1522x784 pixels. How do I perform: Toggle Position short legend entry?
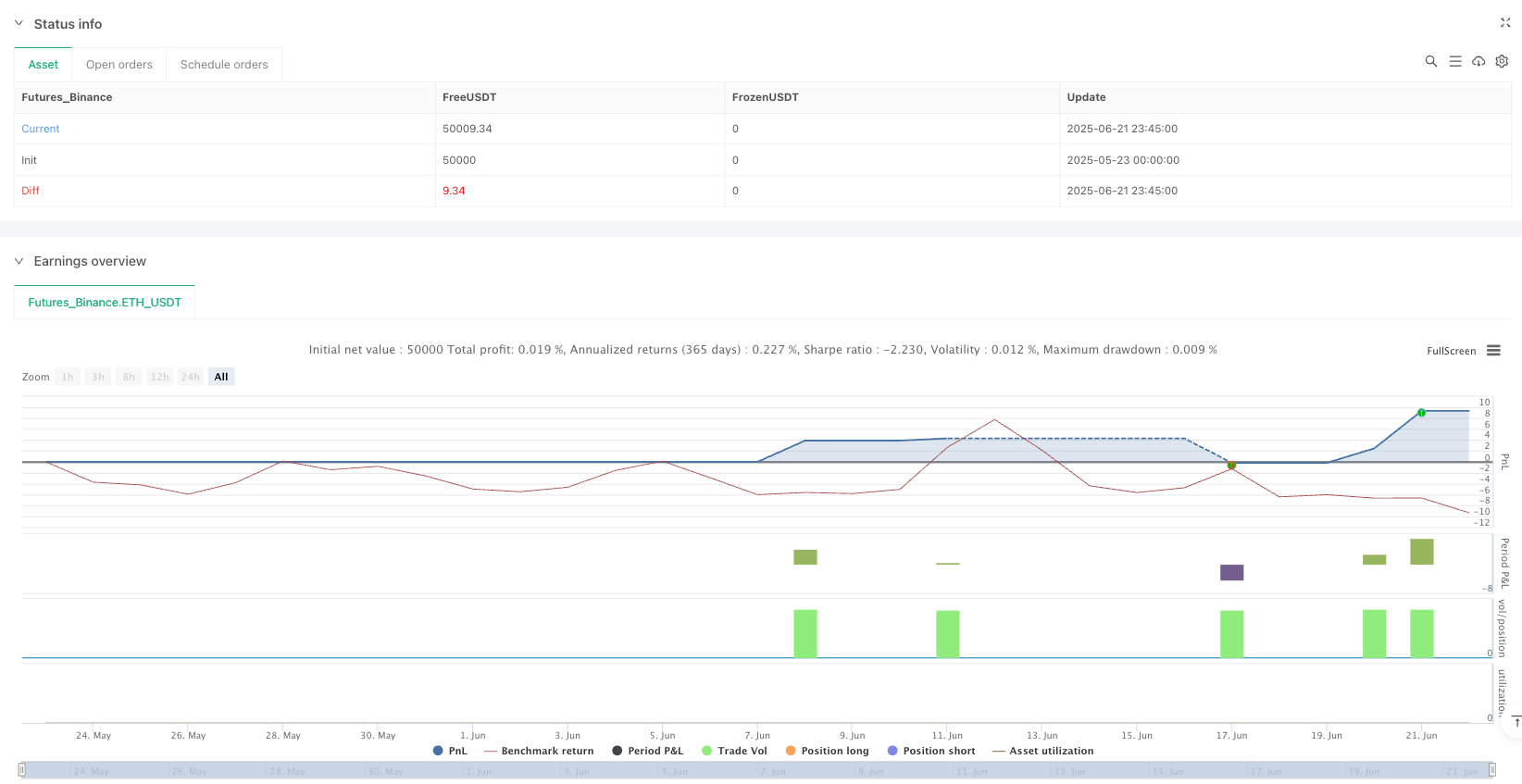[930, 751]
